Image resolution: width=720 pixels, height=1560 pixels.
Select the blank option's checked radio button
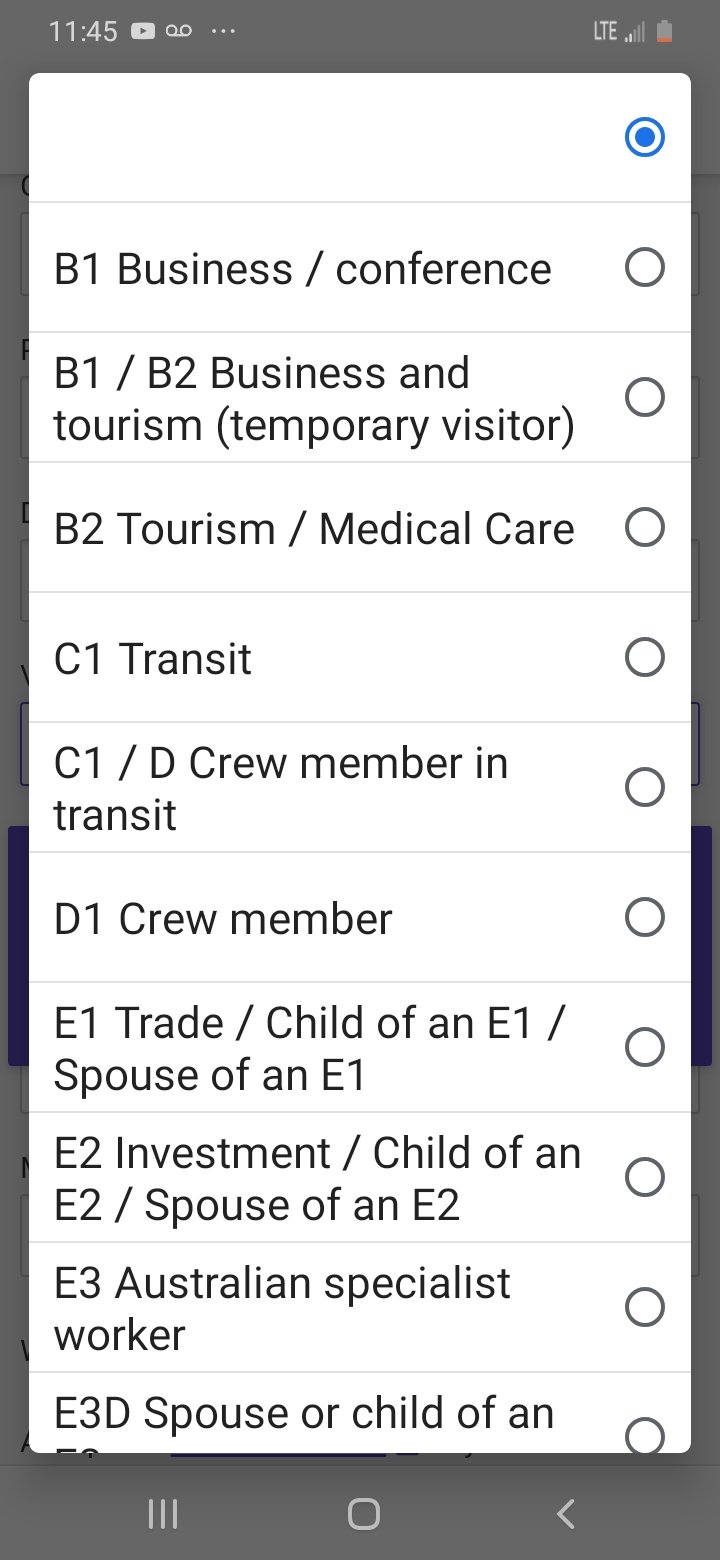click(644, 137)
